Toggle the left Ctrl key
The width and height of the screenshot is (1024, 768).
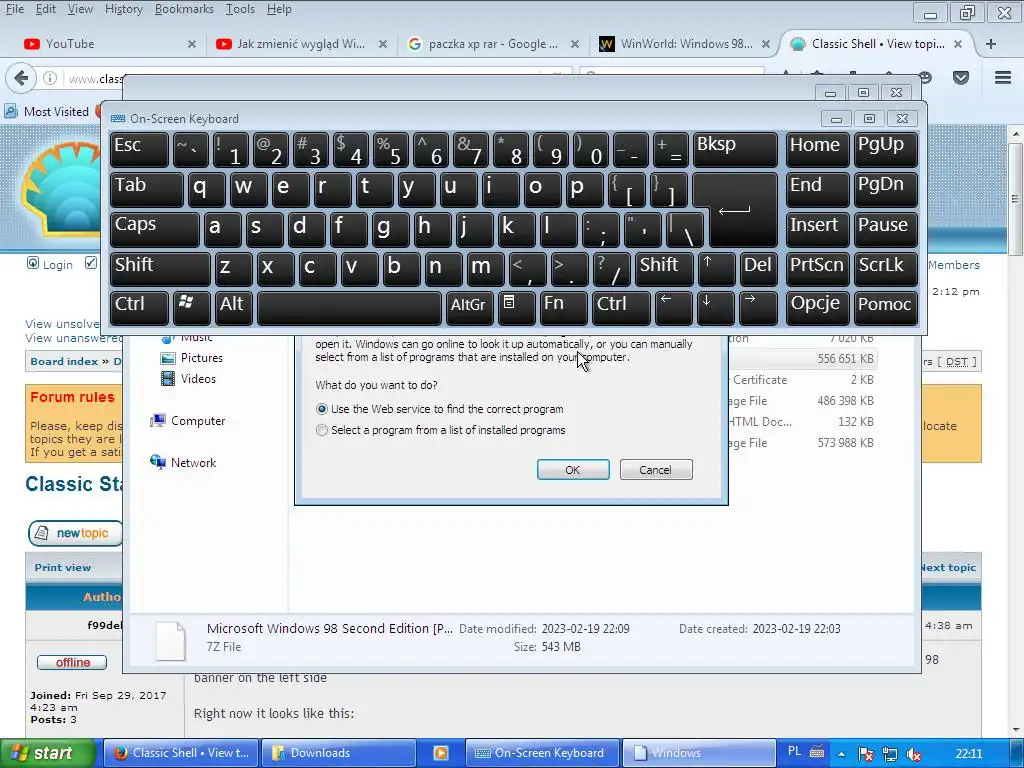pos(138,308)
